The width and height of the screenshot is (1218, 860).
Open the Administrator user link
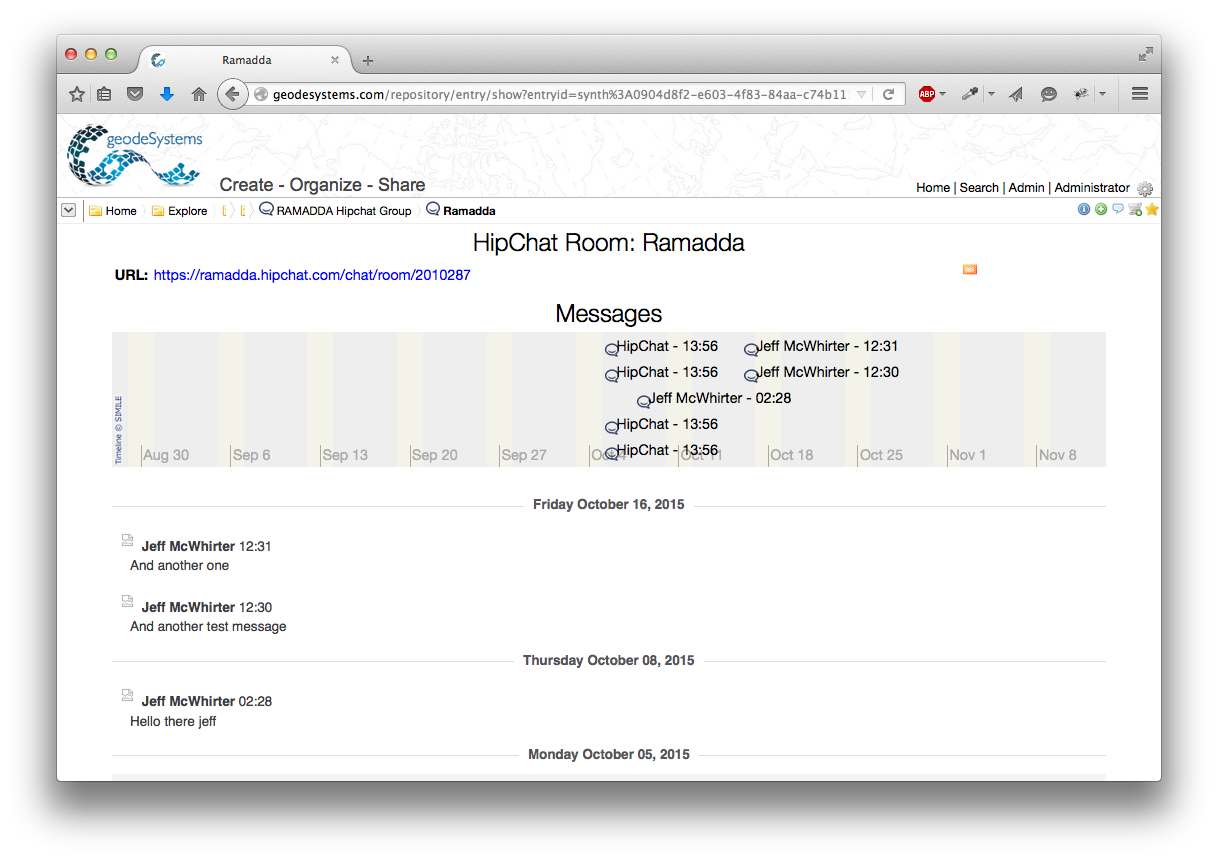tap(1092, 188)
